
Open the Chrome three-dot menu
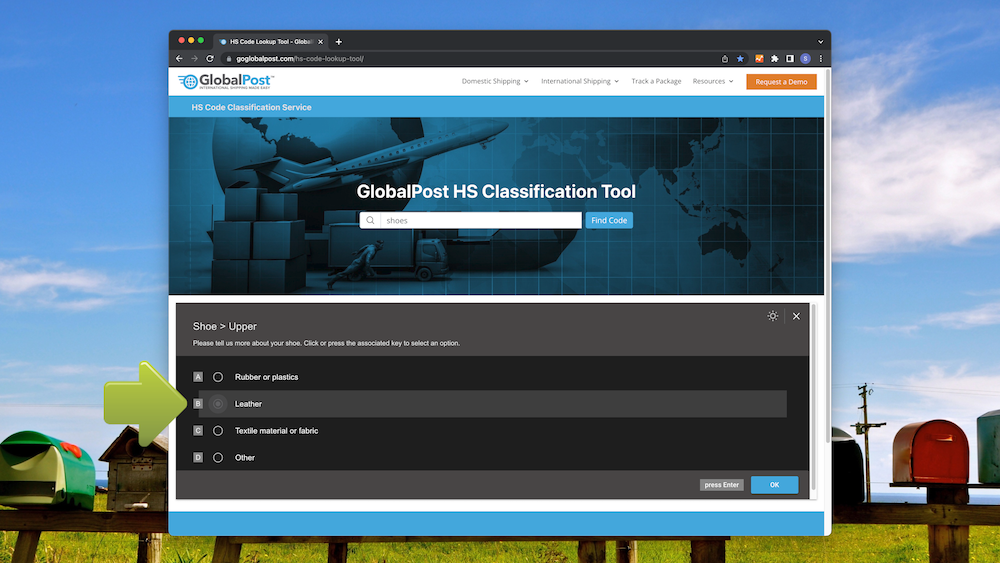click(820, 59)
